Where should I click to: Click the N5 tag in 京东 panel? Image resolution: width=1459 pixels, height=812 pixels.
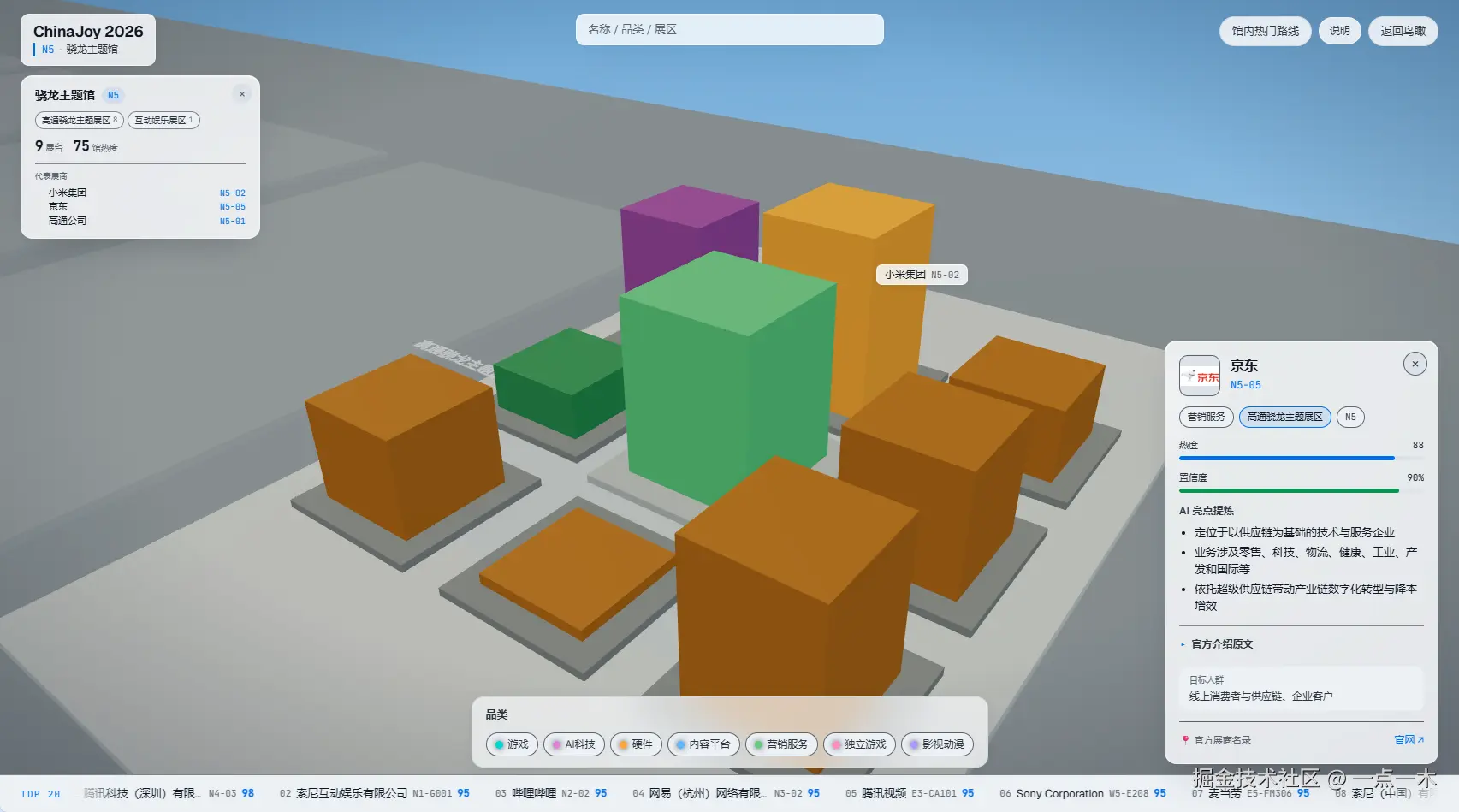pos(1350,418)
